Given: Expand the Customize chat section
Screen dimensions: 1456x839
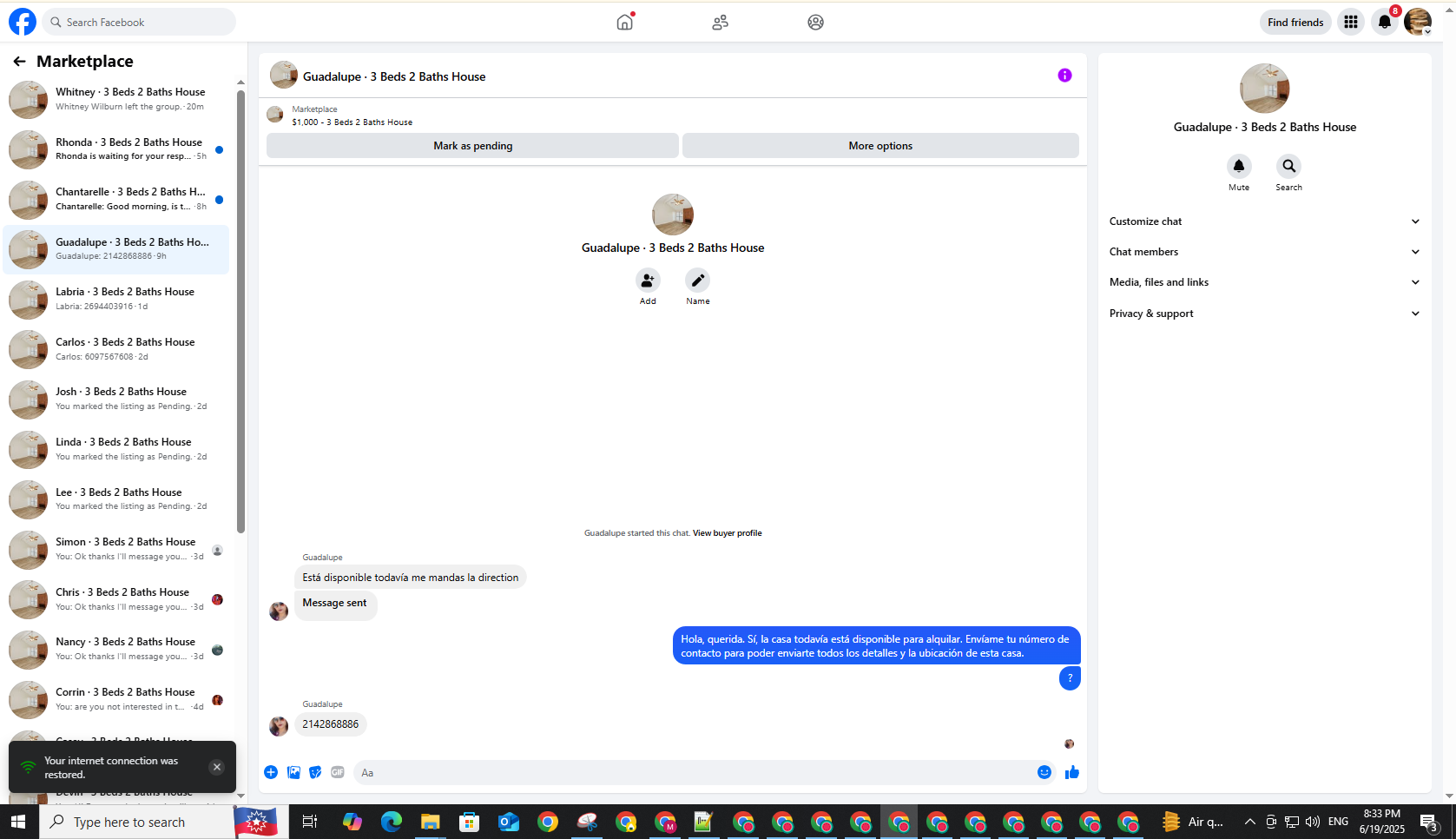Looking at the screenshot, I should coord(1264,221).
